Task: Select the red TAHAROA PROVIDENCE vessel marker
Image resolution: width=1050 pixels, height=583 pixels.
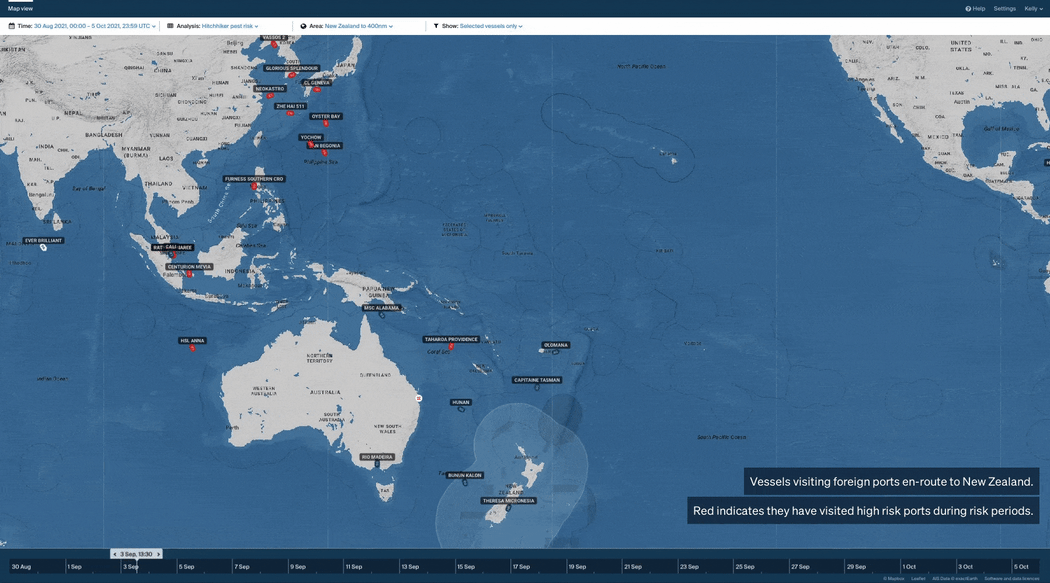Action: point(451,347)
